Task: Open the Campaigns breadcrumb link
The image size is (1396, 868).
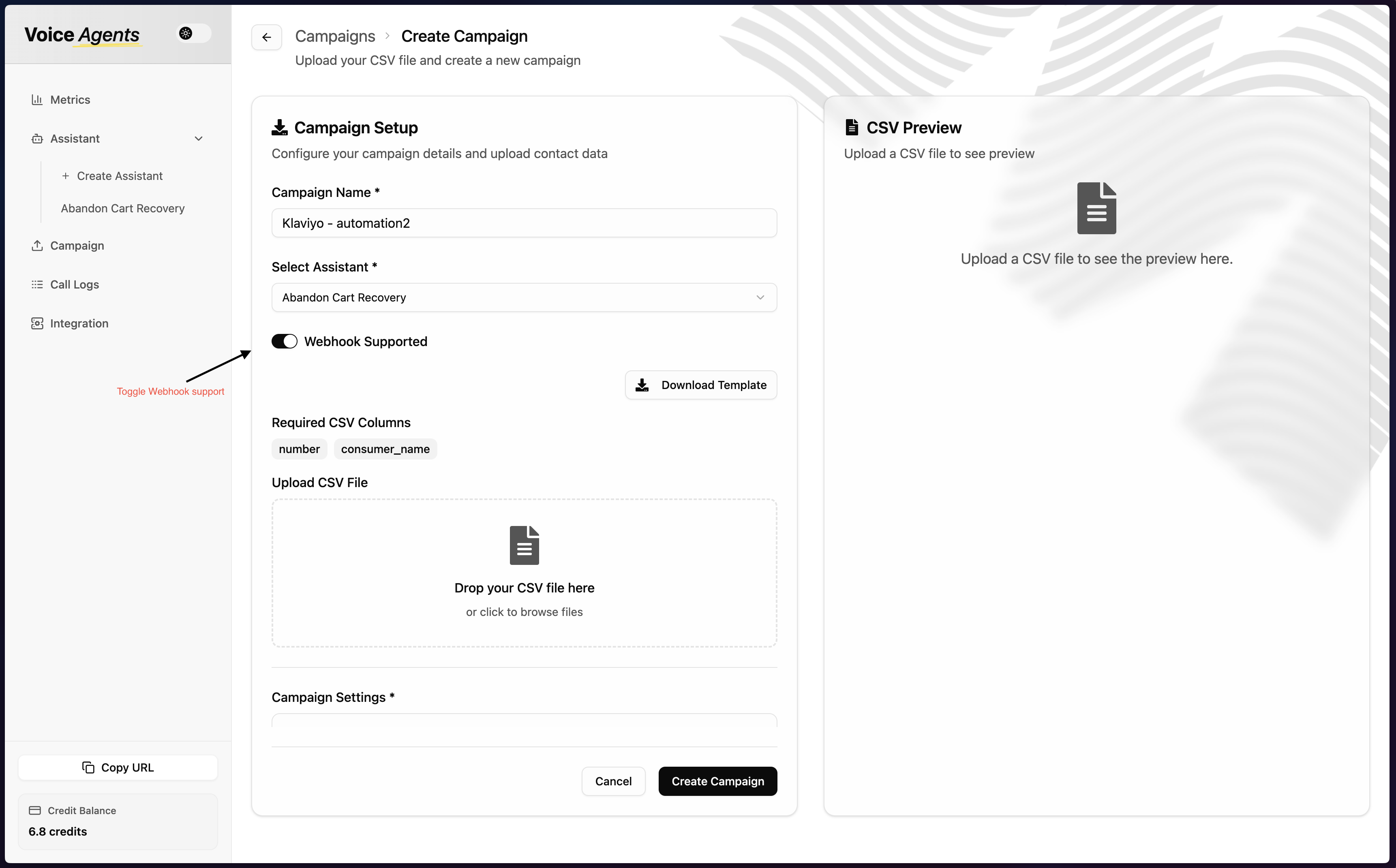Action: point(335,36)
